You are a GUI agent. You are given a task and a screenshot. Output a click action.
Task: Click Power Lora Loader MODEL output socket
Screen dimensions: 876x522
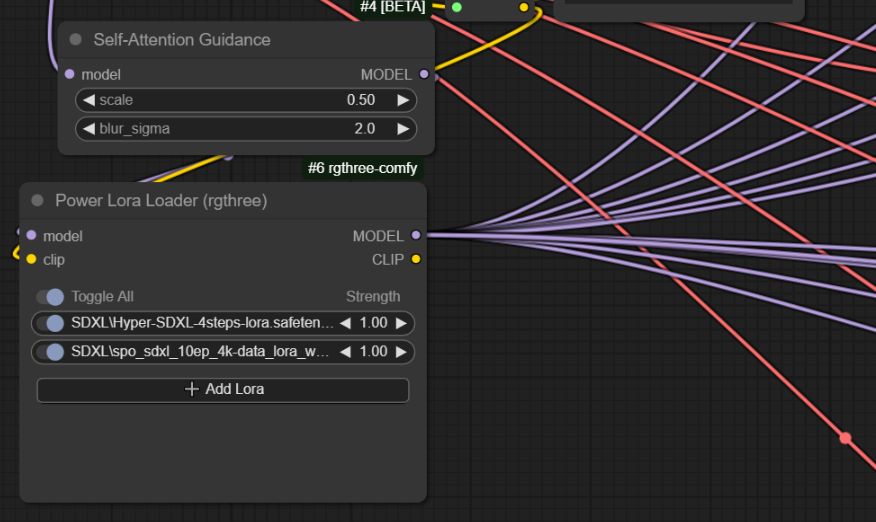pos(416,235)
